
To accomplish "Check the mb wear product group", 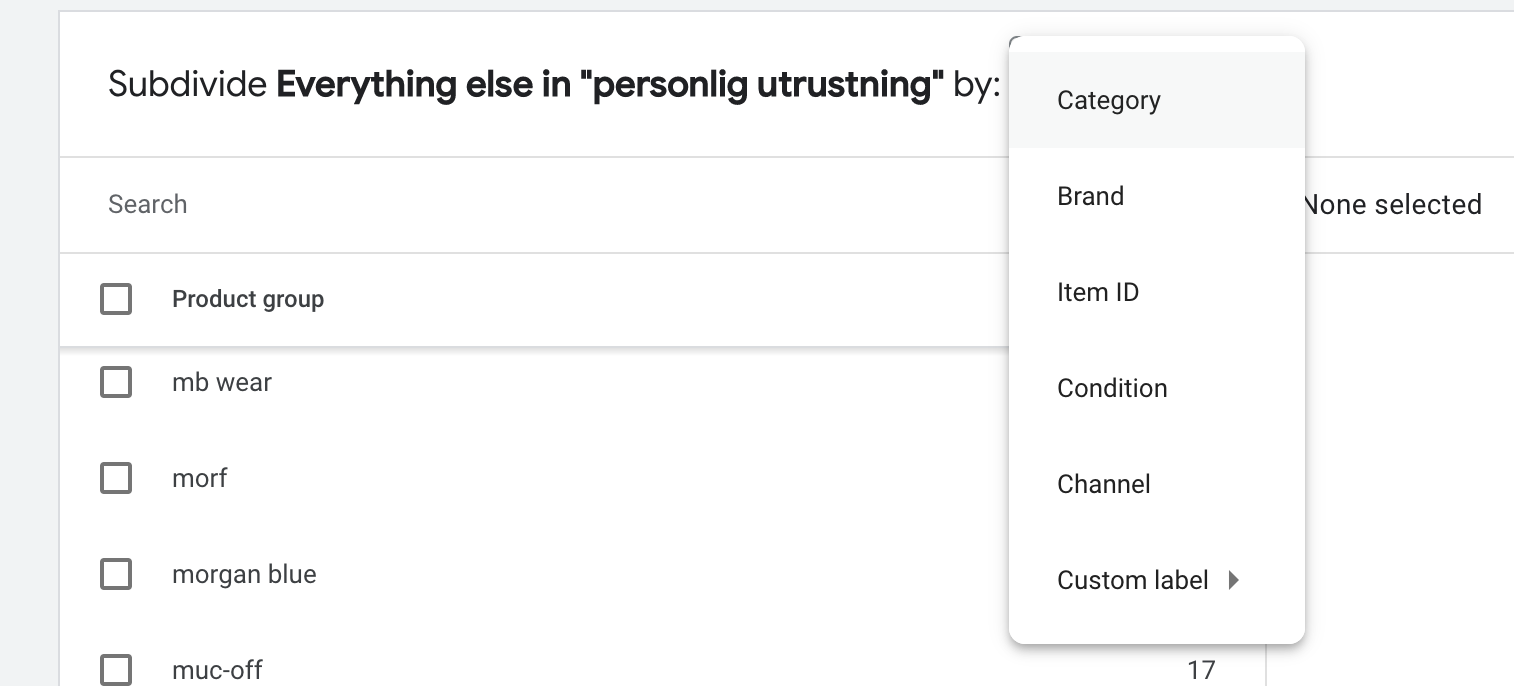I will (116, 382).
